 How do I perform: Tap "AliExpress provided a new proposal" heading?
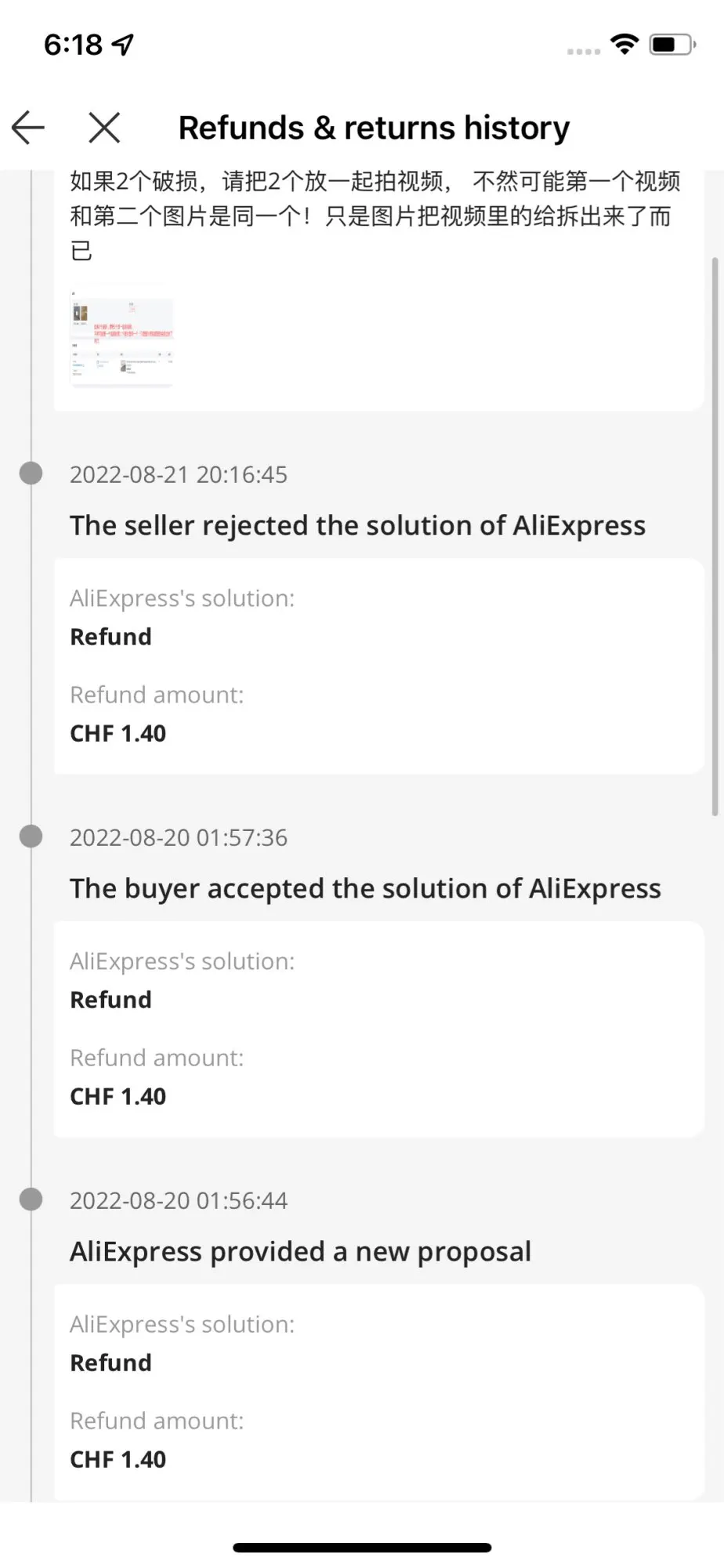(300, 1251)
